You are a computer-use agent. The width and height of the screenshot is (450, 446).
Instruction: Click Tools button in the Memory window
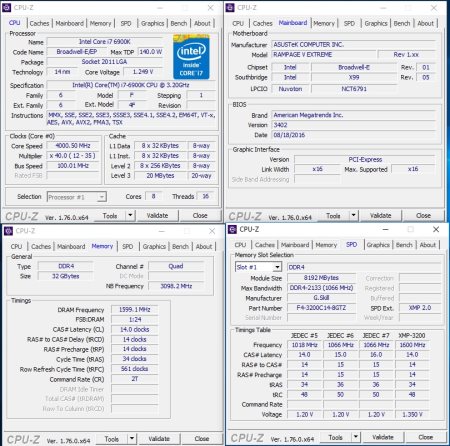[x=112, y=439]
